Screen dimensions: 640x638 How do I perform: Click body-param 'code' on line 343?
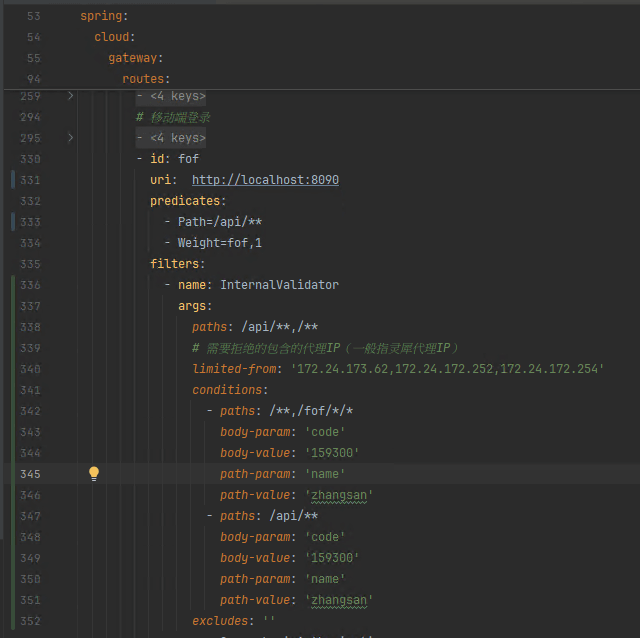(325, 432)
